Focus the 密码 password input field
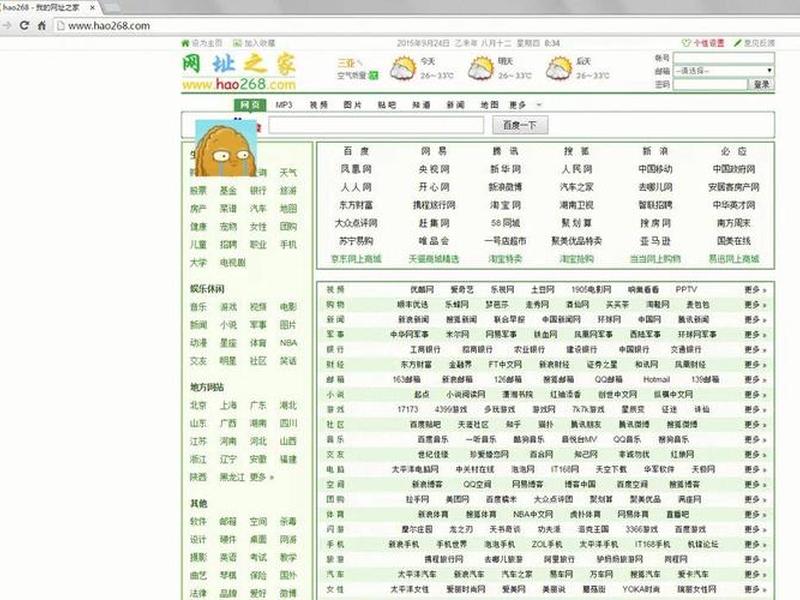The width and height of the screenshot is (800, 600). tap(710, 85)
